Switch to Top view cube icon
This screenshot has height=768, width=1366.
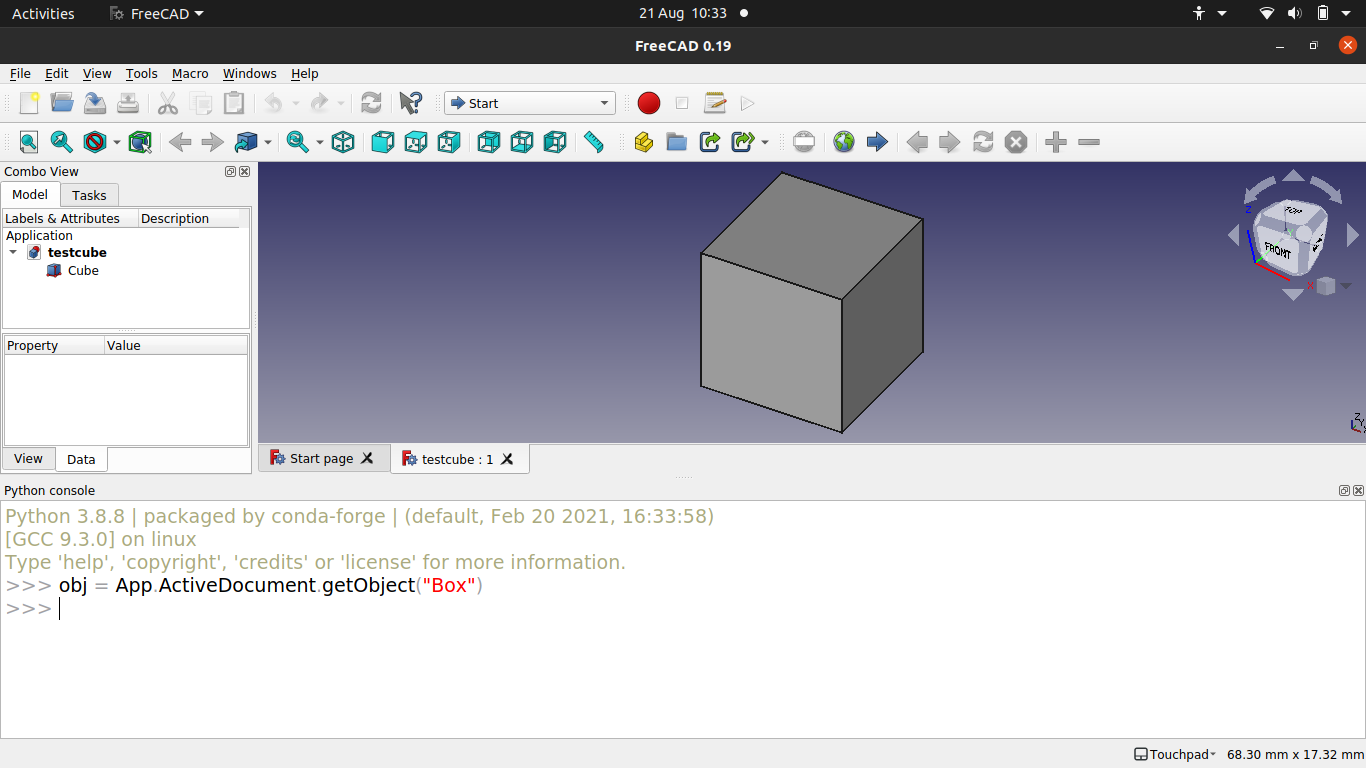[x=416, y=142]
